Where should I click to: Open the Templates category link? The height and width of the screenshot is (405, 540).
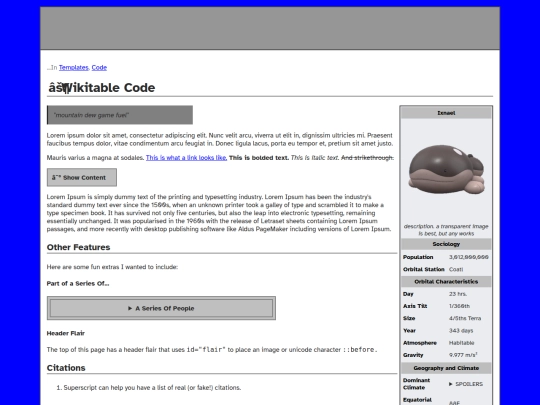click(73, 68)
